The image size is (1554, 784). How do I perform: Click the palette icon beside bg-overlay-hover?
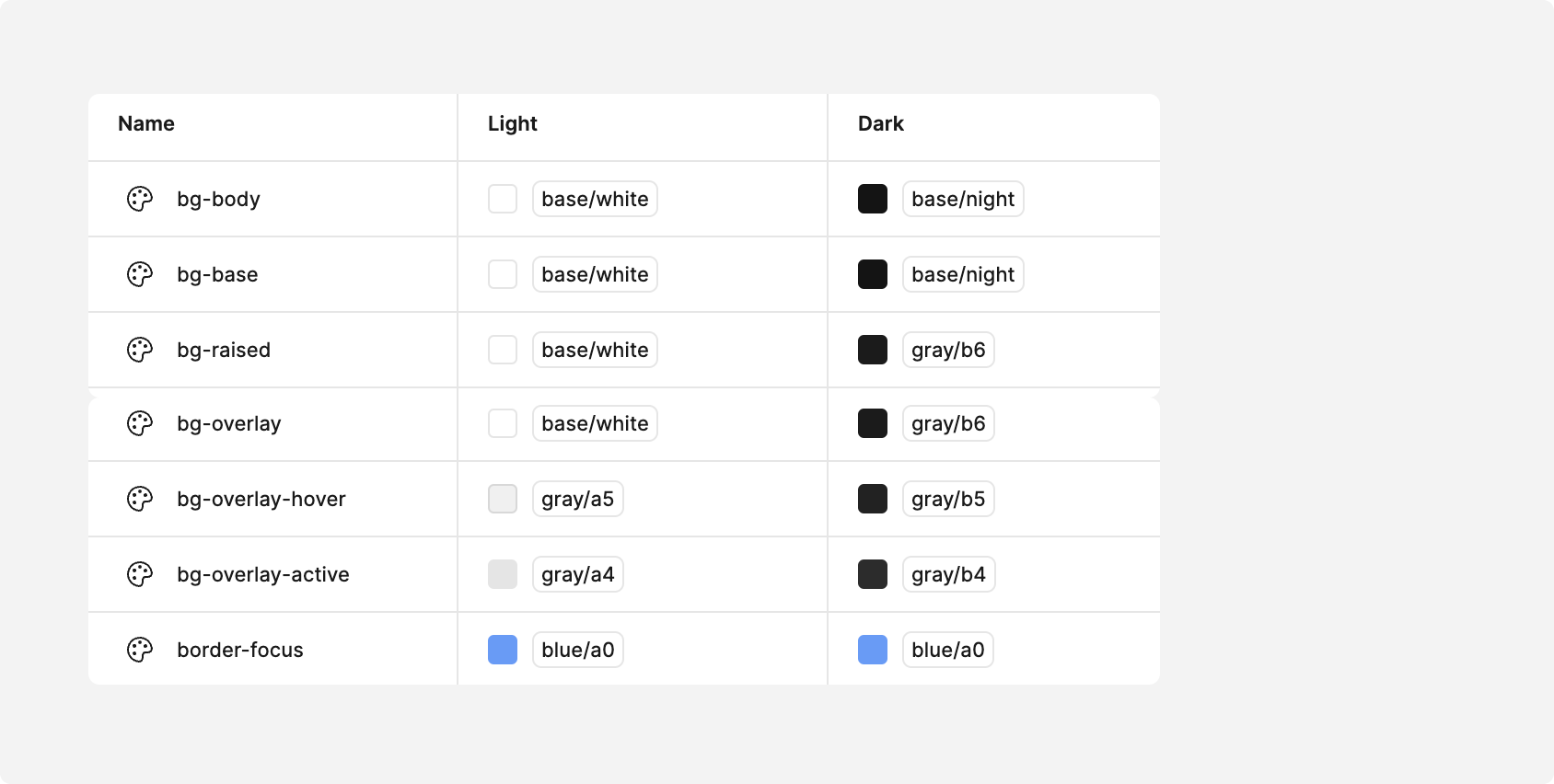click(139, 499)
